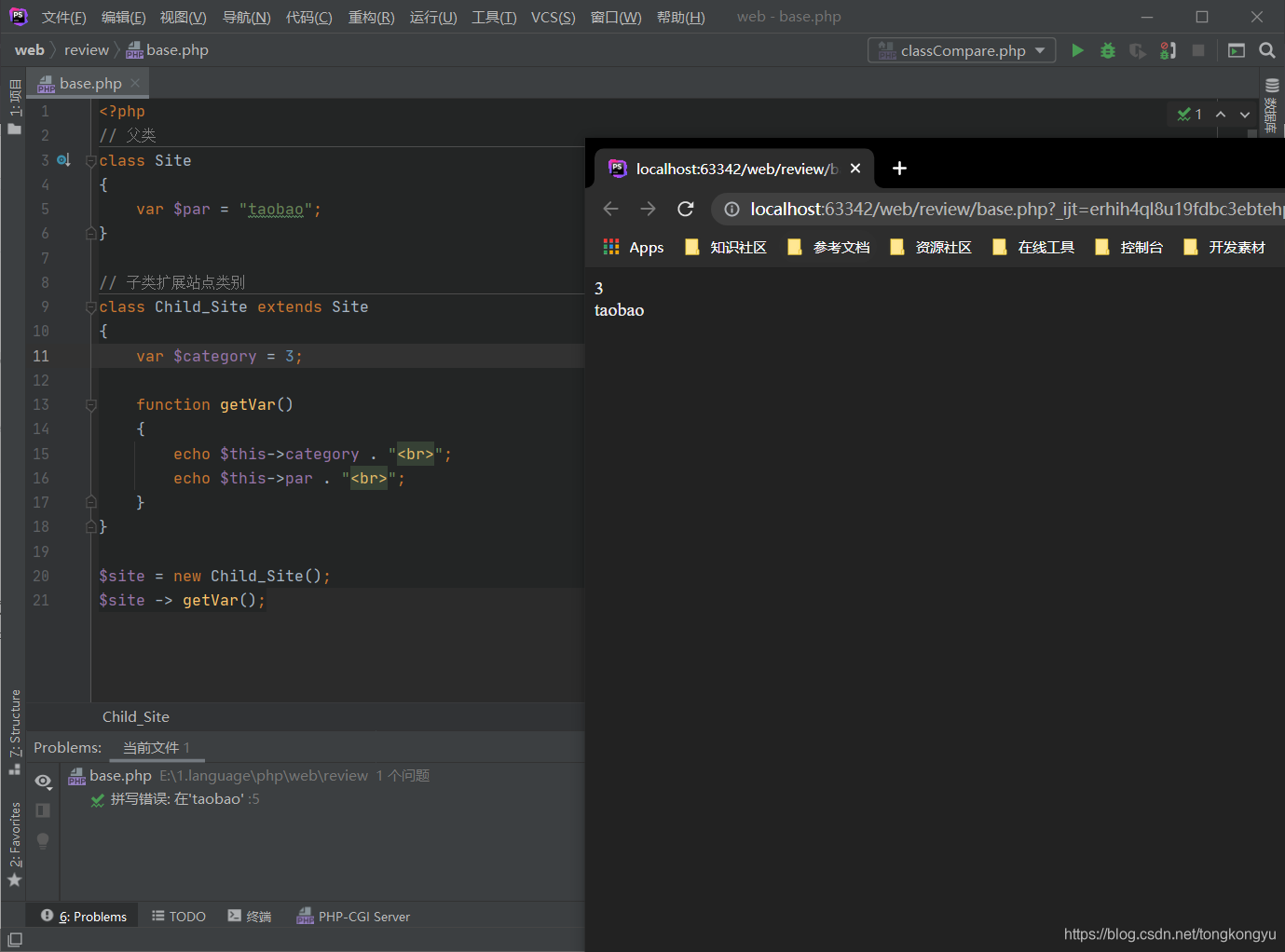Start debugging with the bug icon
The height and width of the screenshot is (952, 1285).
(x=1108, y=50)
